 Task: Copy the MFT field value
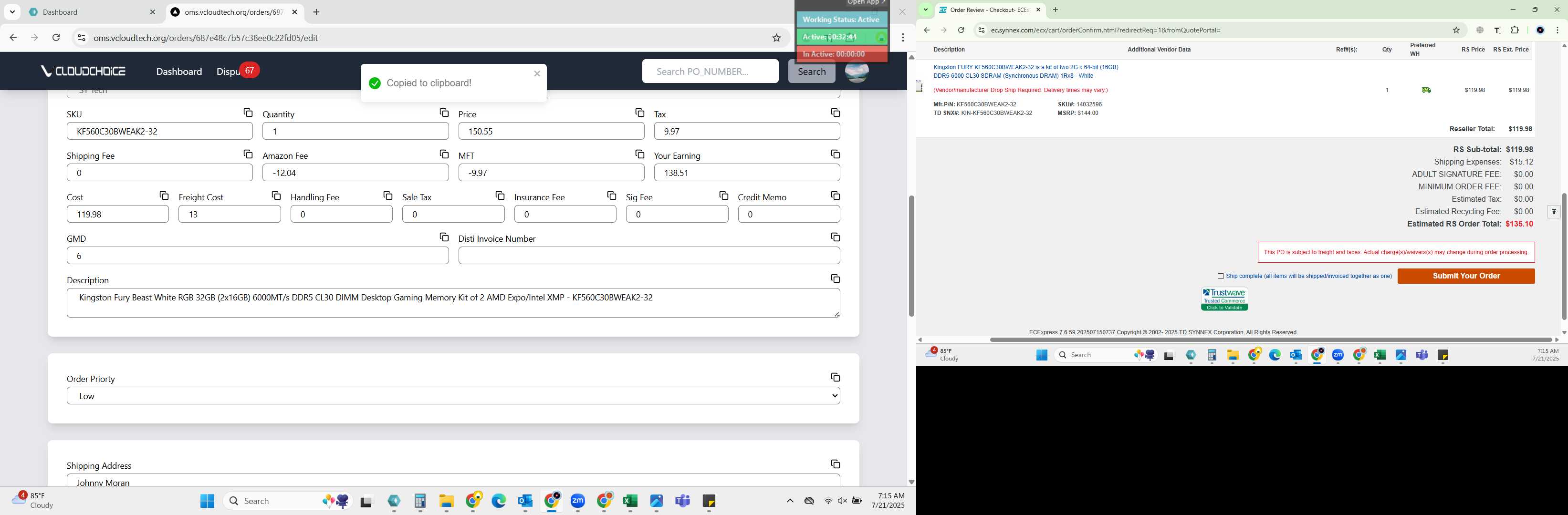tap(639, 154)
